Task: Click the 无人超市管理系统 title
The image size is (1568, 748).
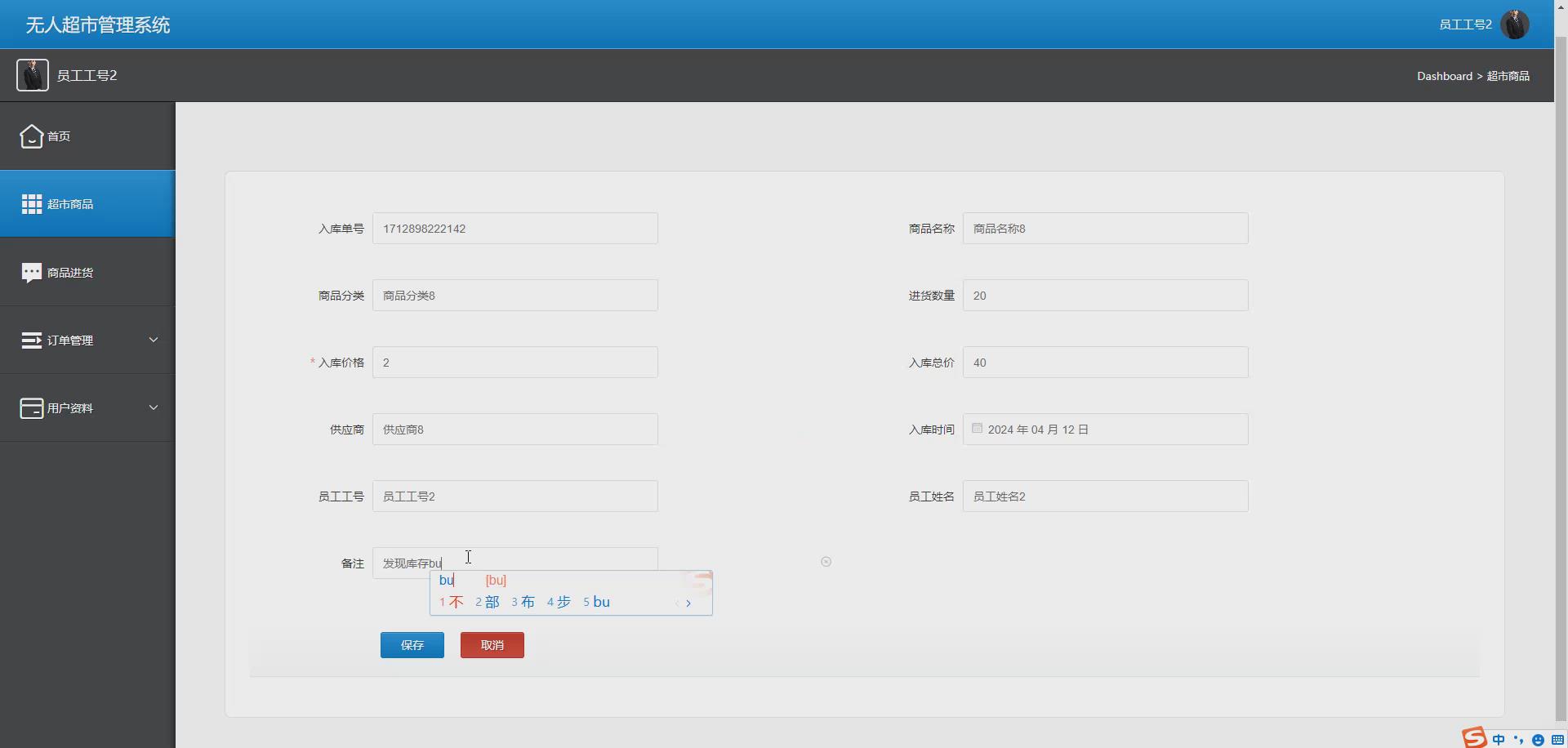Action: [x=98, y=25]
